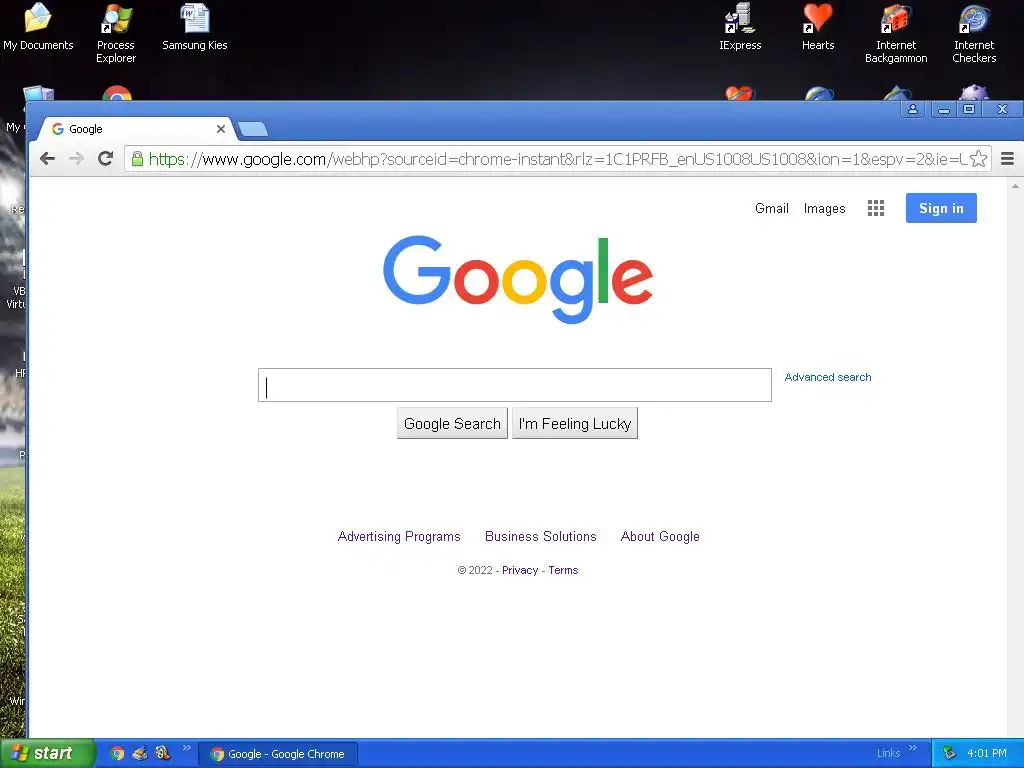Image resolution: width=1024 pixels, height=768 pixels.
Task: Click the Chrome profile person button
Action: 913,110
